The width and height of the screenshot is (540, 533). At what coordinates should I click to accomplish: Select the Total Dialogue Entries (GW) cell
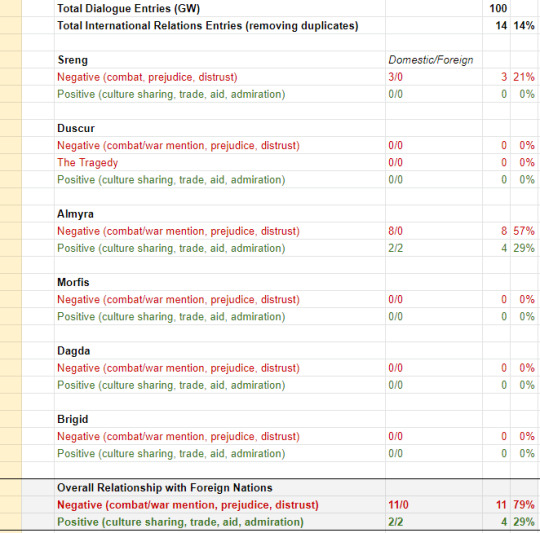(220, 8)
